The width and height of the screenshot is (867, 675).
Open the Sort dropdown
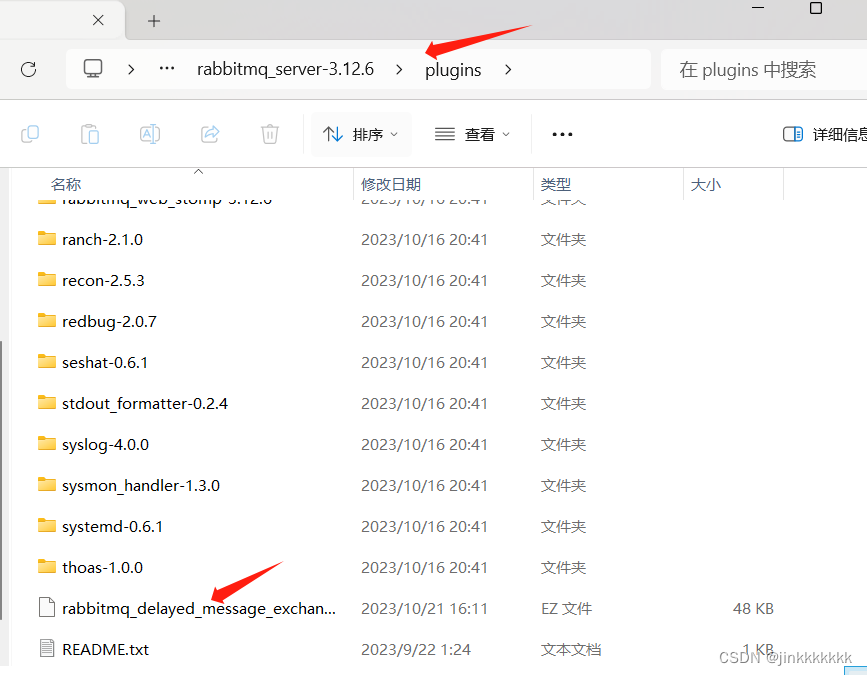(x=361, y=134)
